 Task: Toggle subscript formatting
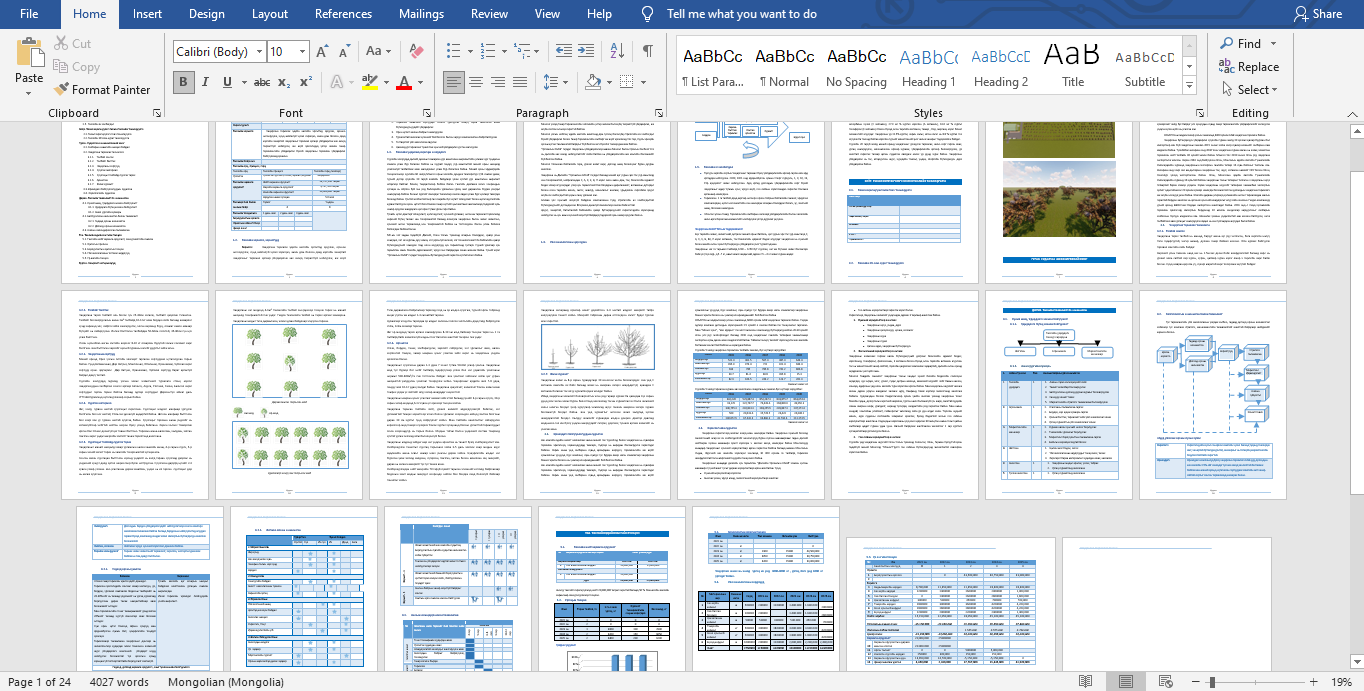click(x=284, y=82)
